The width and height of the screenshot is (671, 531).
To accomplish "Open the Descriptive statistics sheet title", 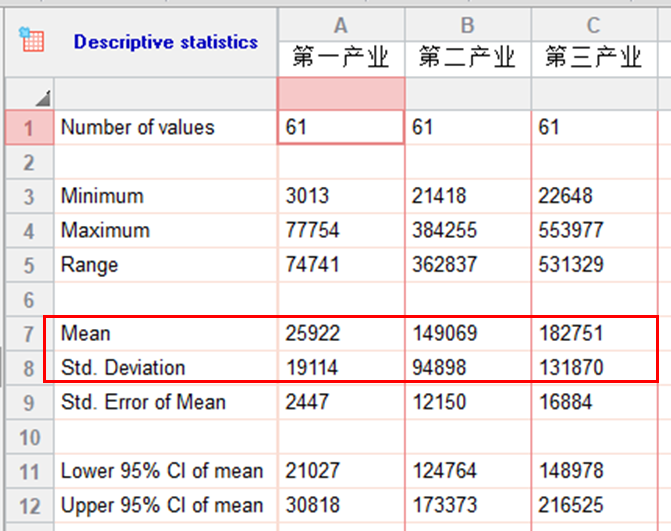I will click(x=165, y=42).
